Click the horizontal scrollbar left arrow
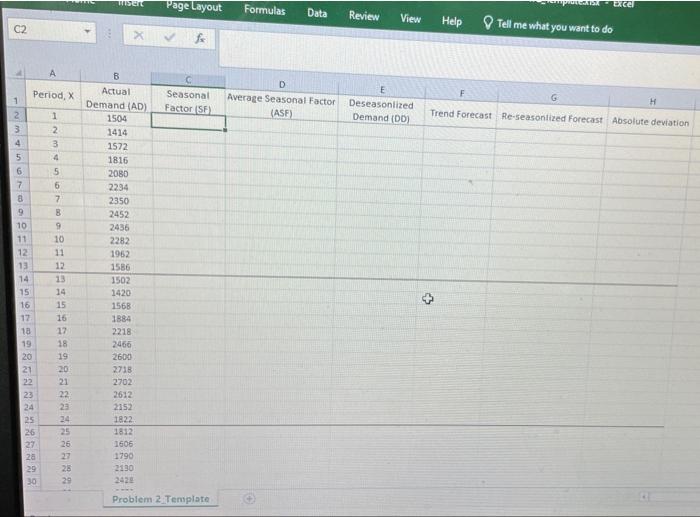 (x=645, y=496)
